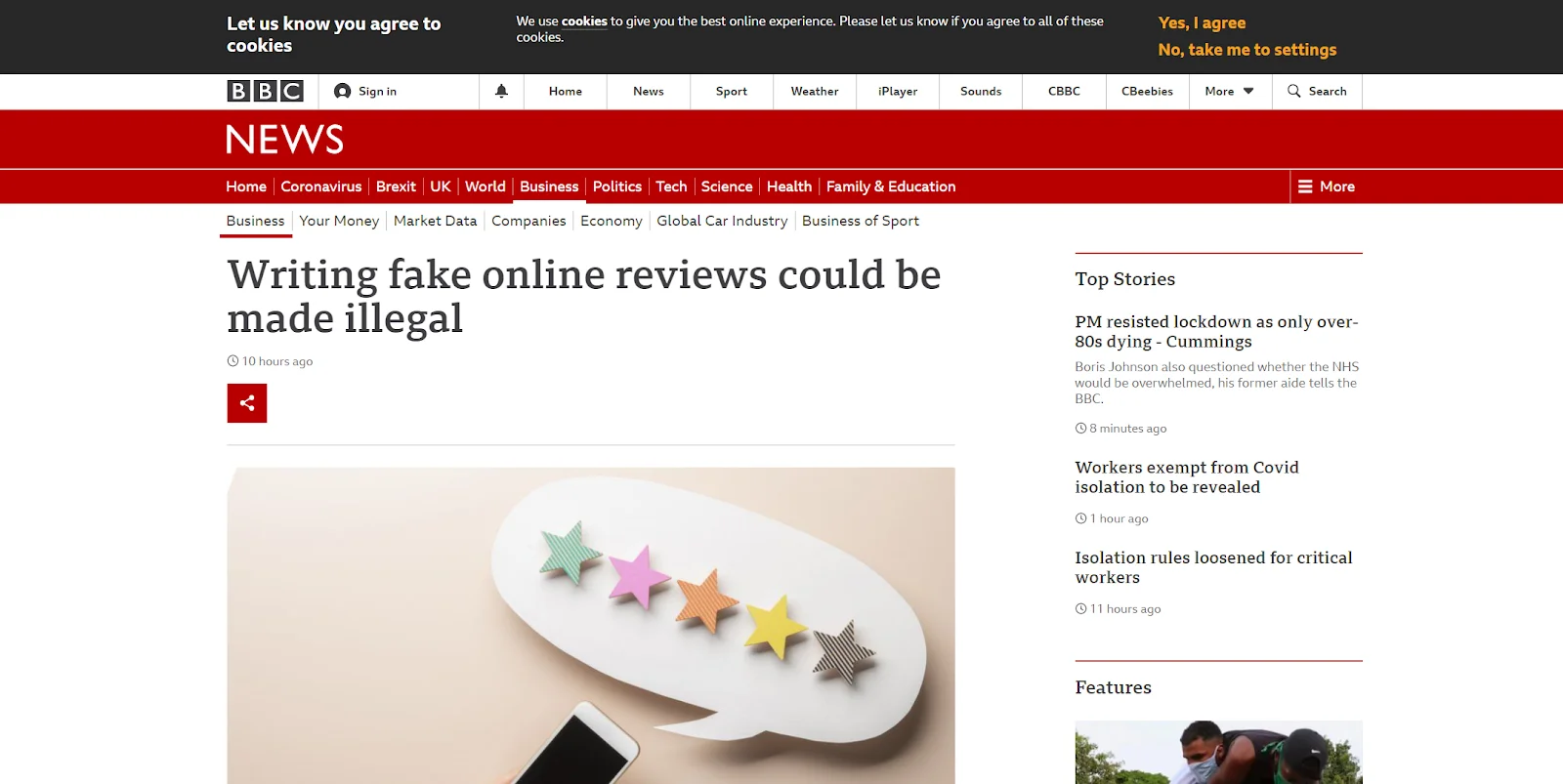The height and width of the screenshot is (784, 1563).
Task: Click the '10 hours ago' timestamp
Action: point(277,361)
